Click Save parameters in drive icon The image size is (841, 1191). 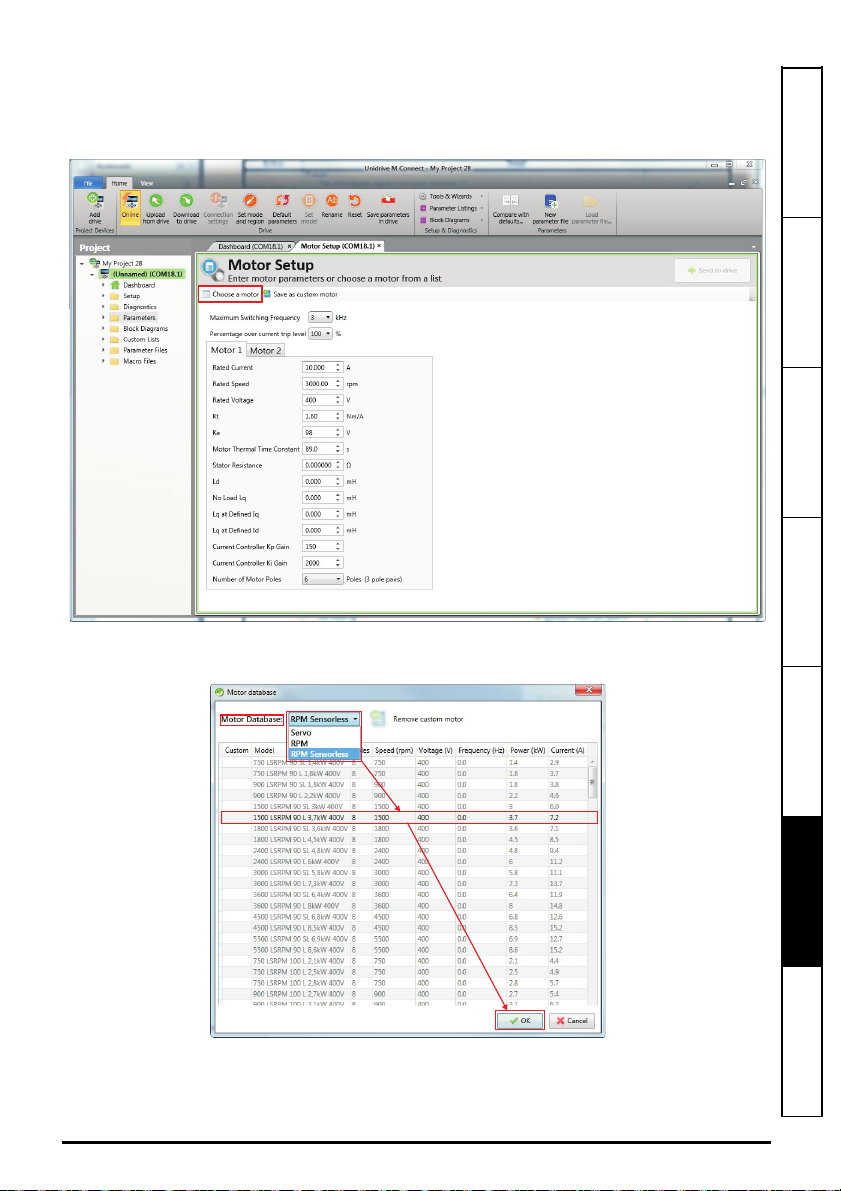(388, 201)
